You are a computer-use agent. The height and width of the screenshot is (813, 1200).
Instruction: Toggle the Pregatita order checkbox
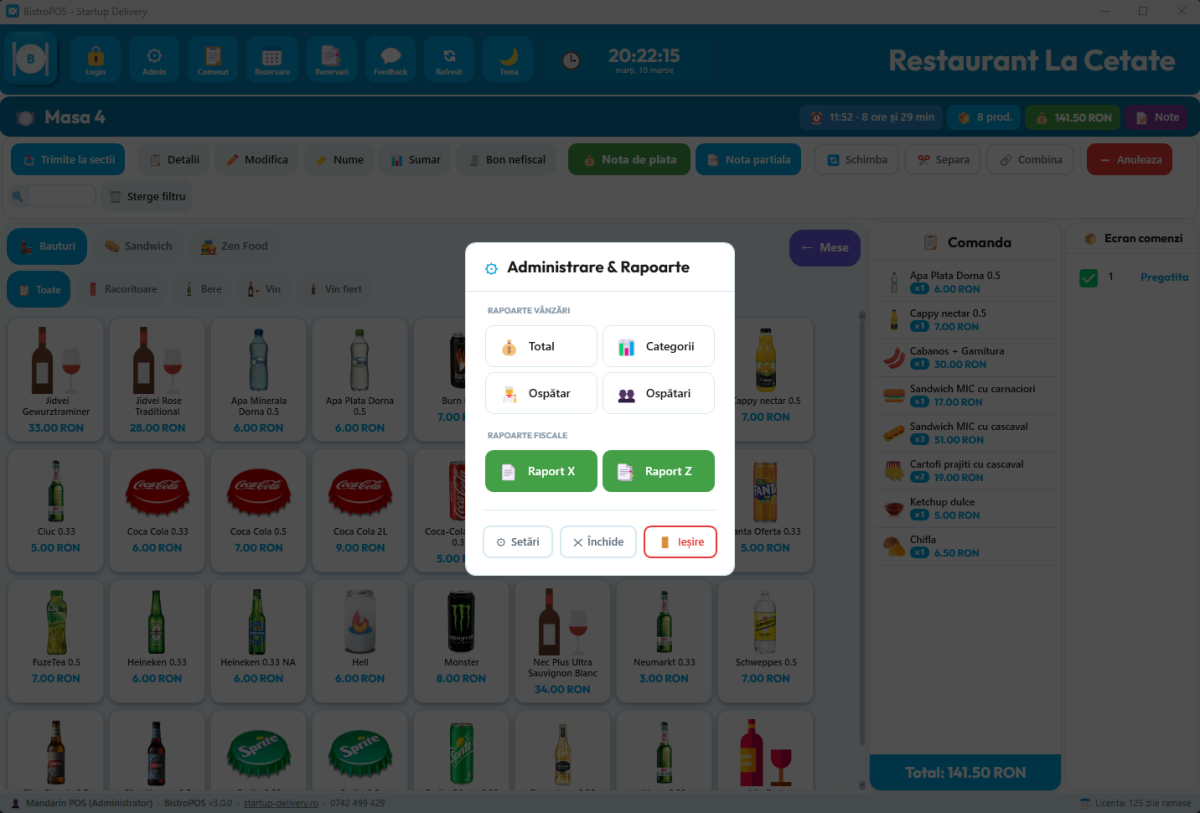pyautogui.click(x=1090, y=279)
